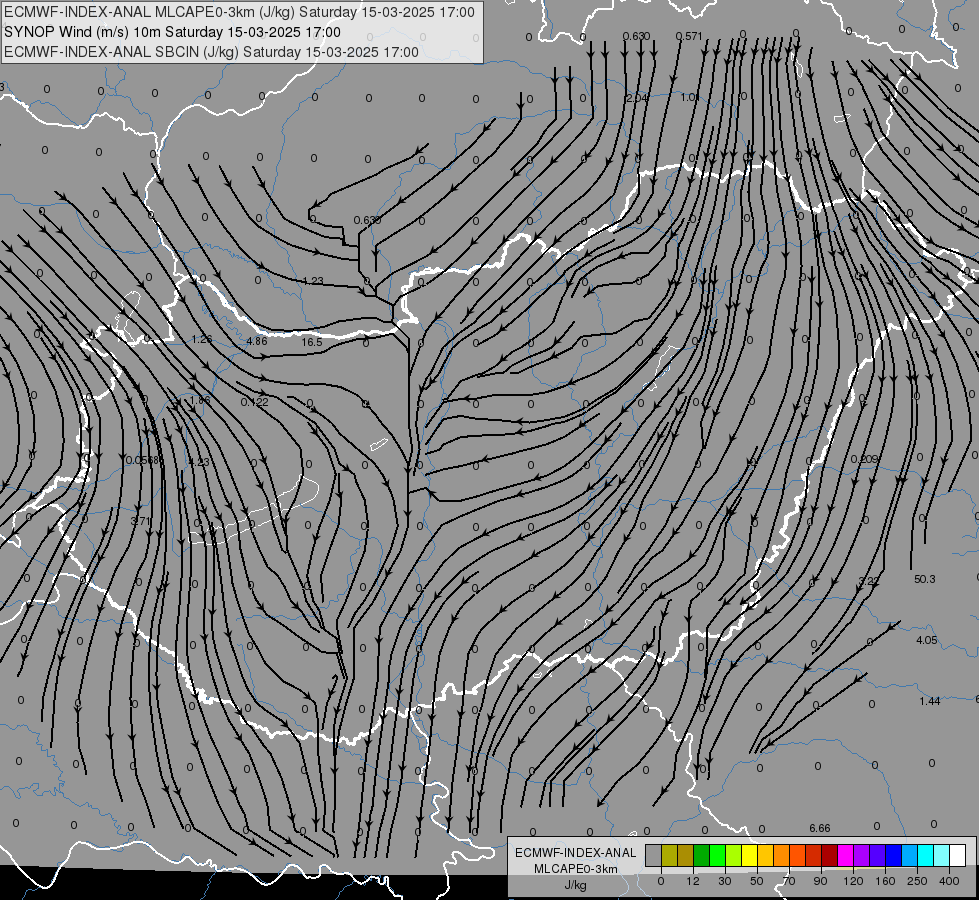Select the bright green legend swatch

click(x=717, y=855)
